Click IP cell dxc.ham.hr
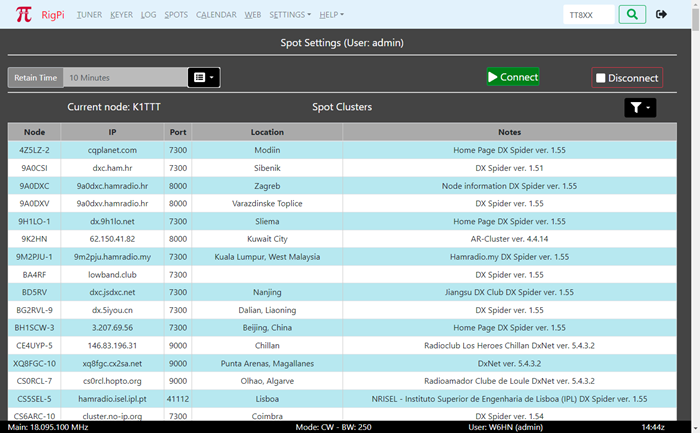700x433 pixels. click(112, 168)
